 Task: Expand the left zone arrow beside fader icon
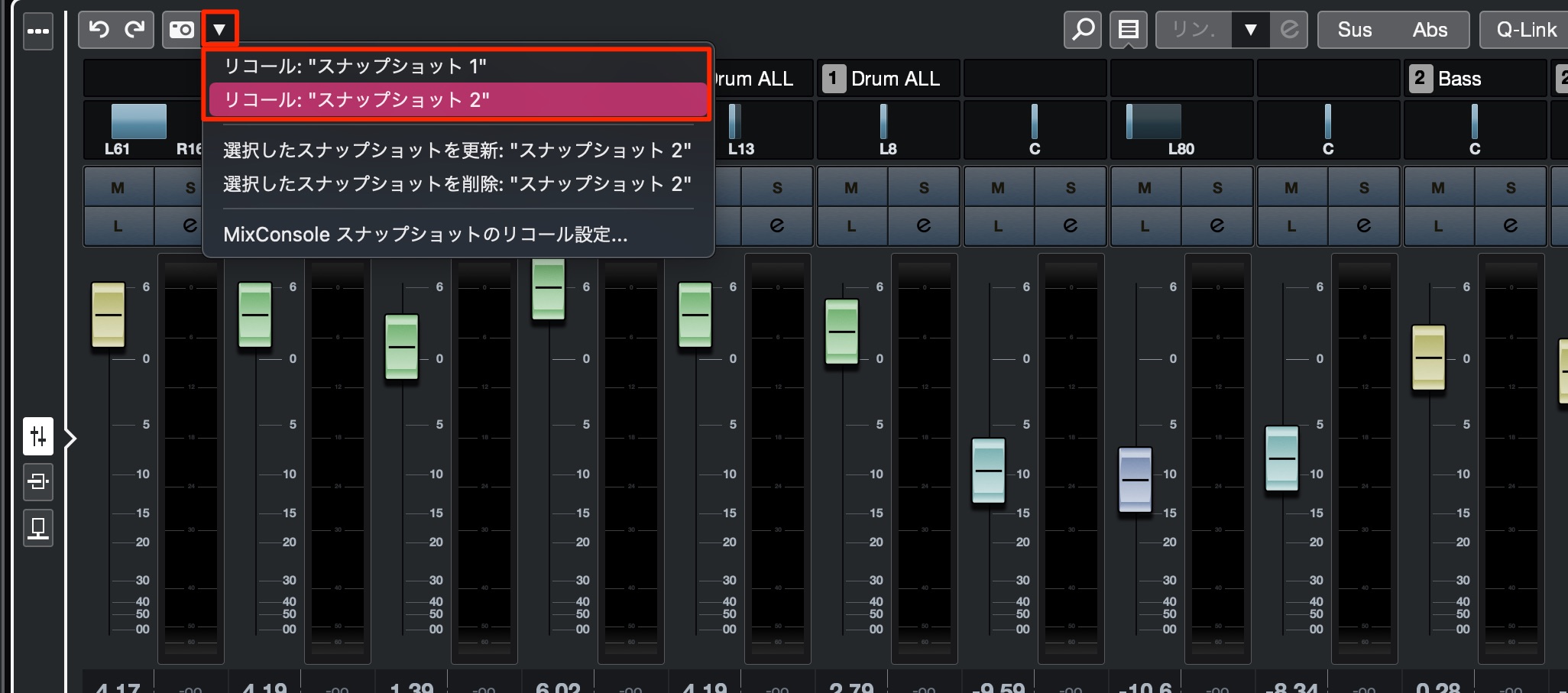click(x=70, y=439)
